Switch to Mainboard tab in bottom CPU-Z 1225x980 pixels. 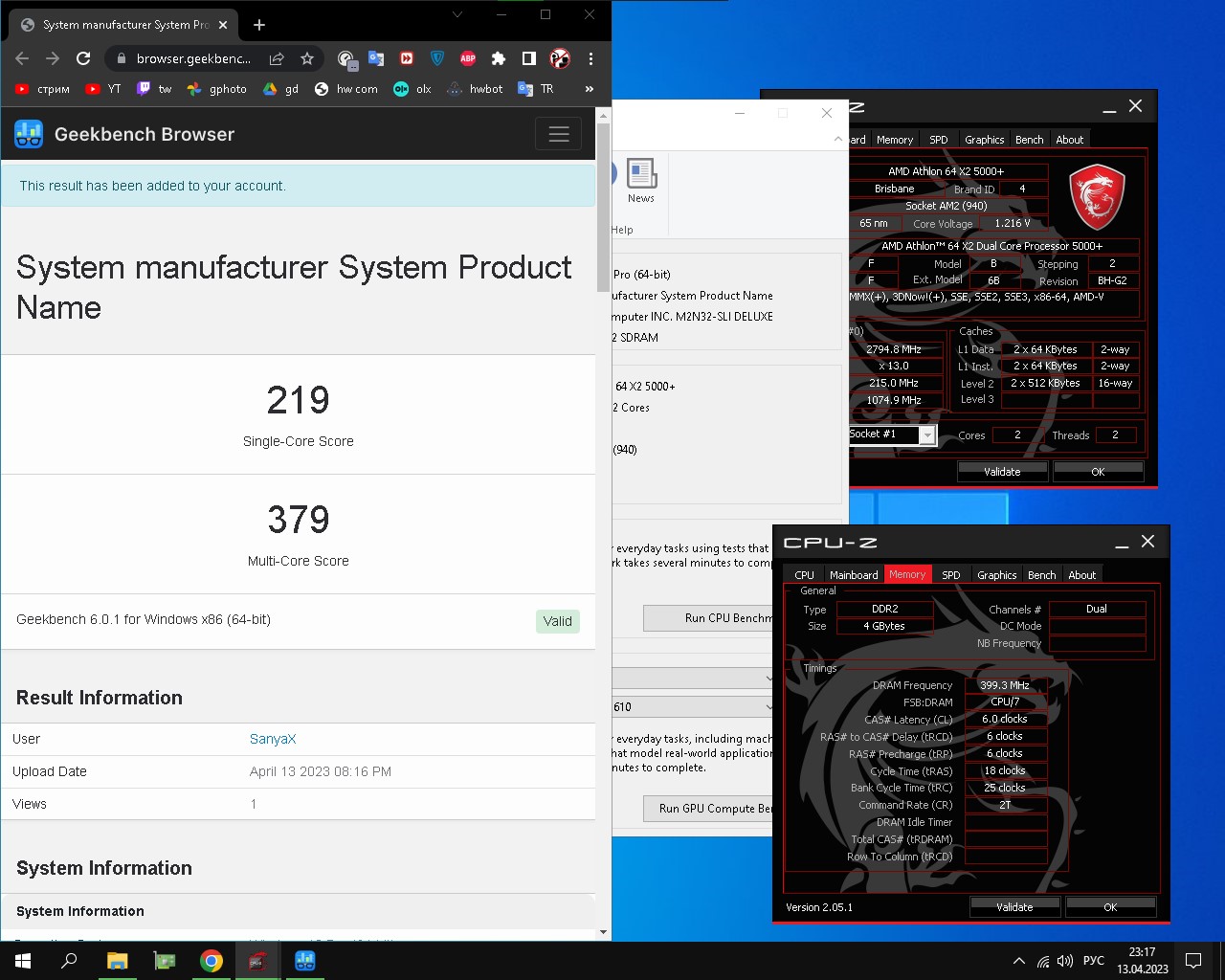854,575
